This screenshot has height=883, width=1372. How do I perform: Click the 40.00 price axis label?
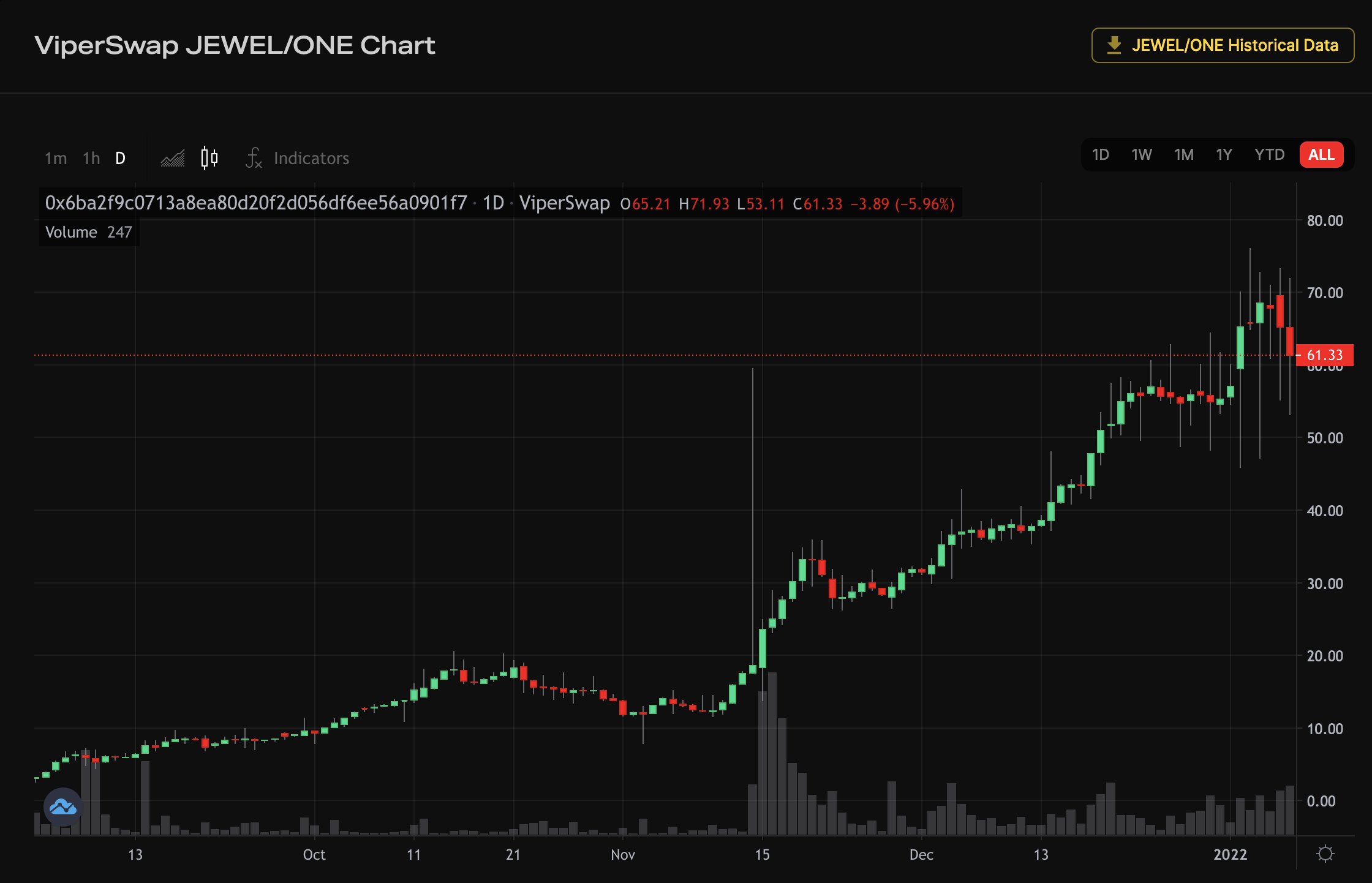pos(1325,511)
